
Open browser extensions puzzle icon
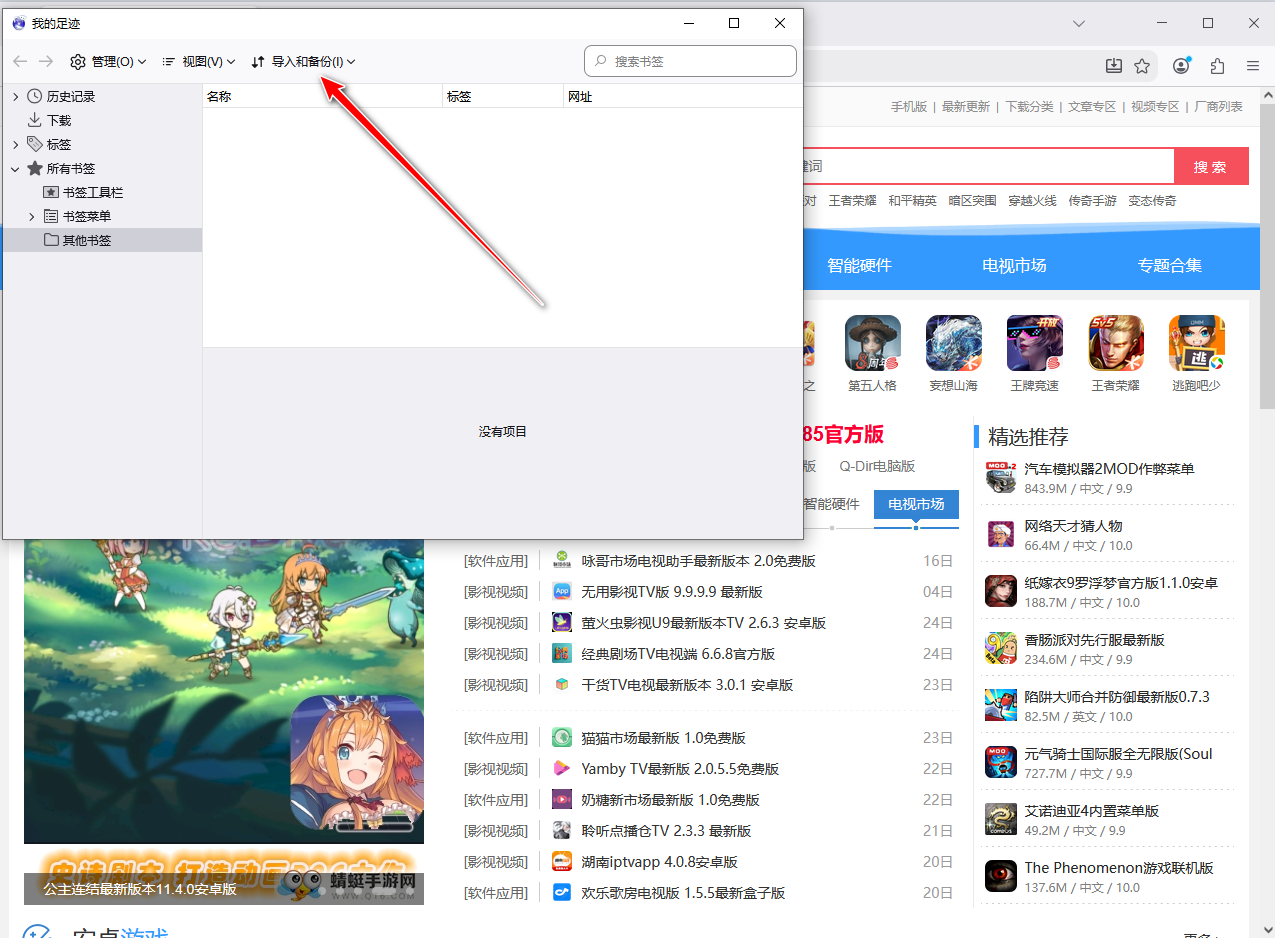(x=1217, y=66)
